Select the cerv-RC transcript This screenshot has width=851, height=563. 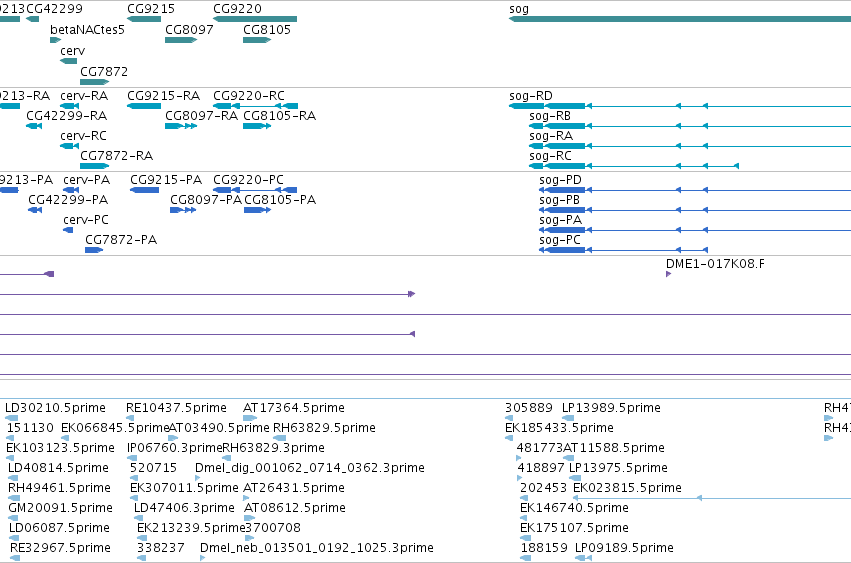69,146
